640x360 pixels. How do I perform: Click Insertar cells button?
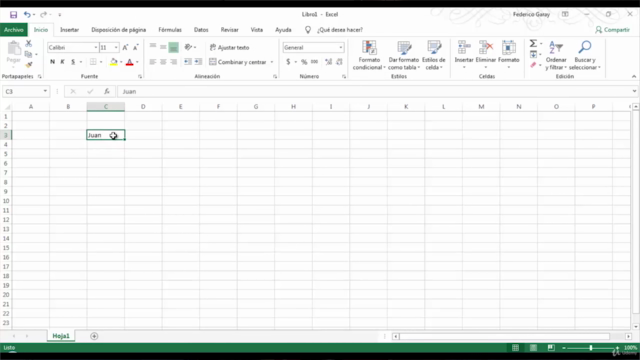[464, 55]
